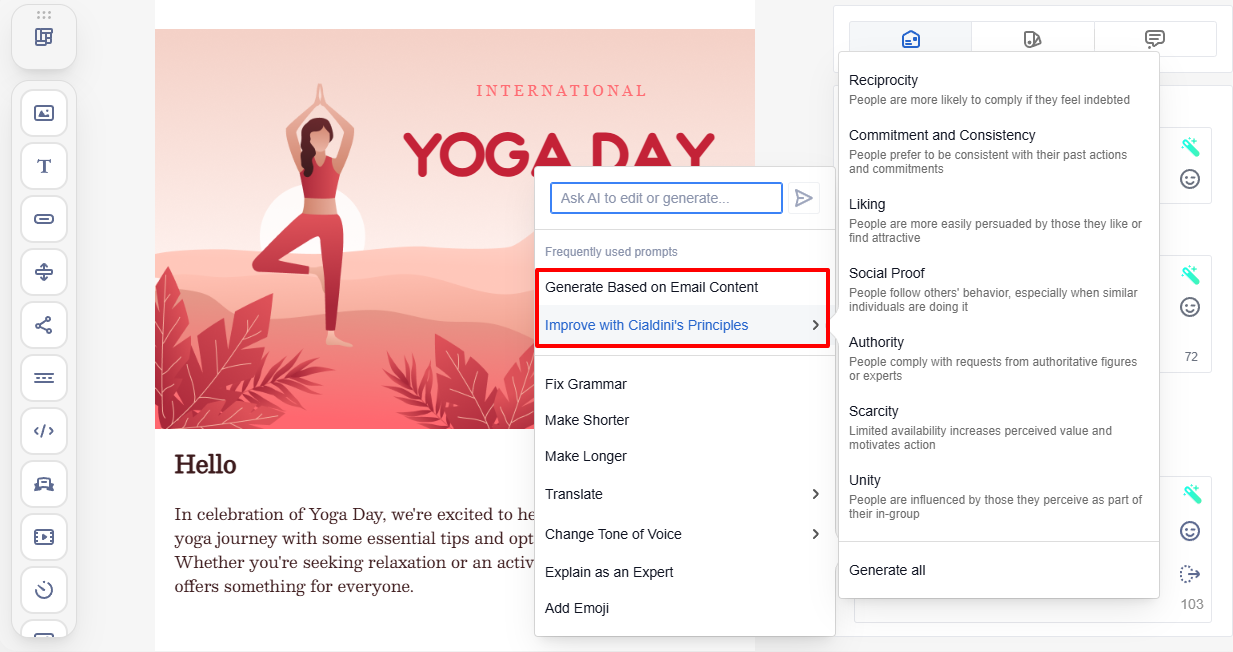Open the Translate submenu
The width and height of the screenshot is (1233, 652).
click(685, 494)
